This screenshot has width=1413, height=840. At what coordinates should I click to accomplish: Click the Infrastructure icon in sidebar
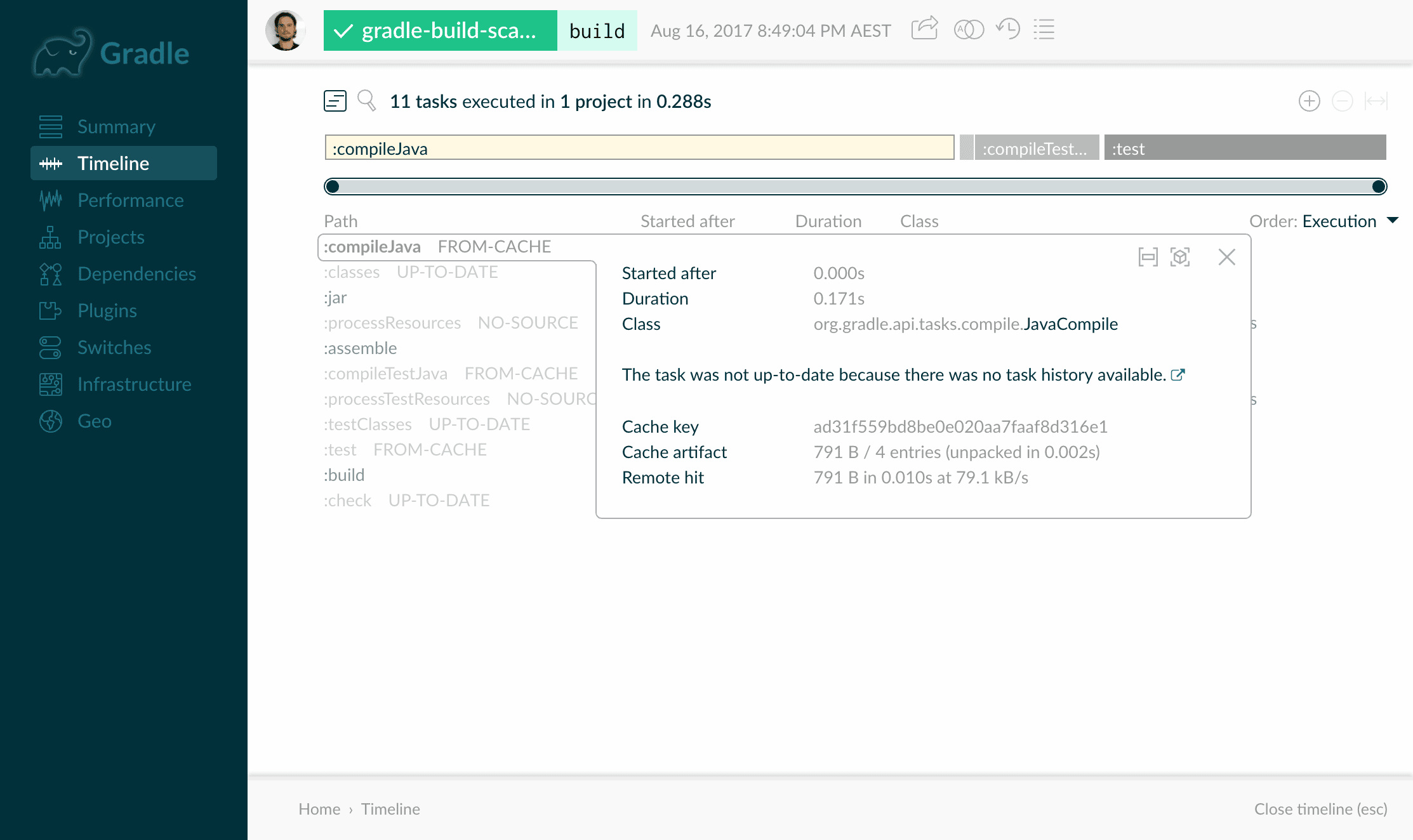(51, 384)
